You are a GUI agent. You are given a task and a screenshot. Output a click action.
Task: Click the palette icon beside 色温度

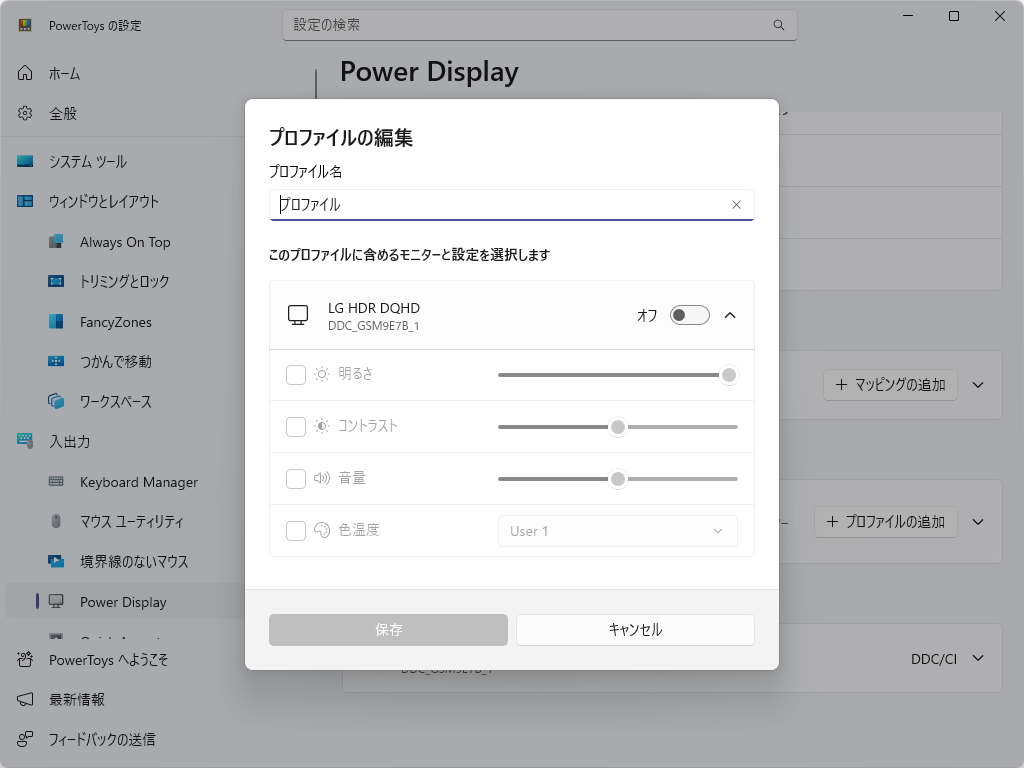point(322,530)
